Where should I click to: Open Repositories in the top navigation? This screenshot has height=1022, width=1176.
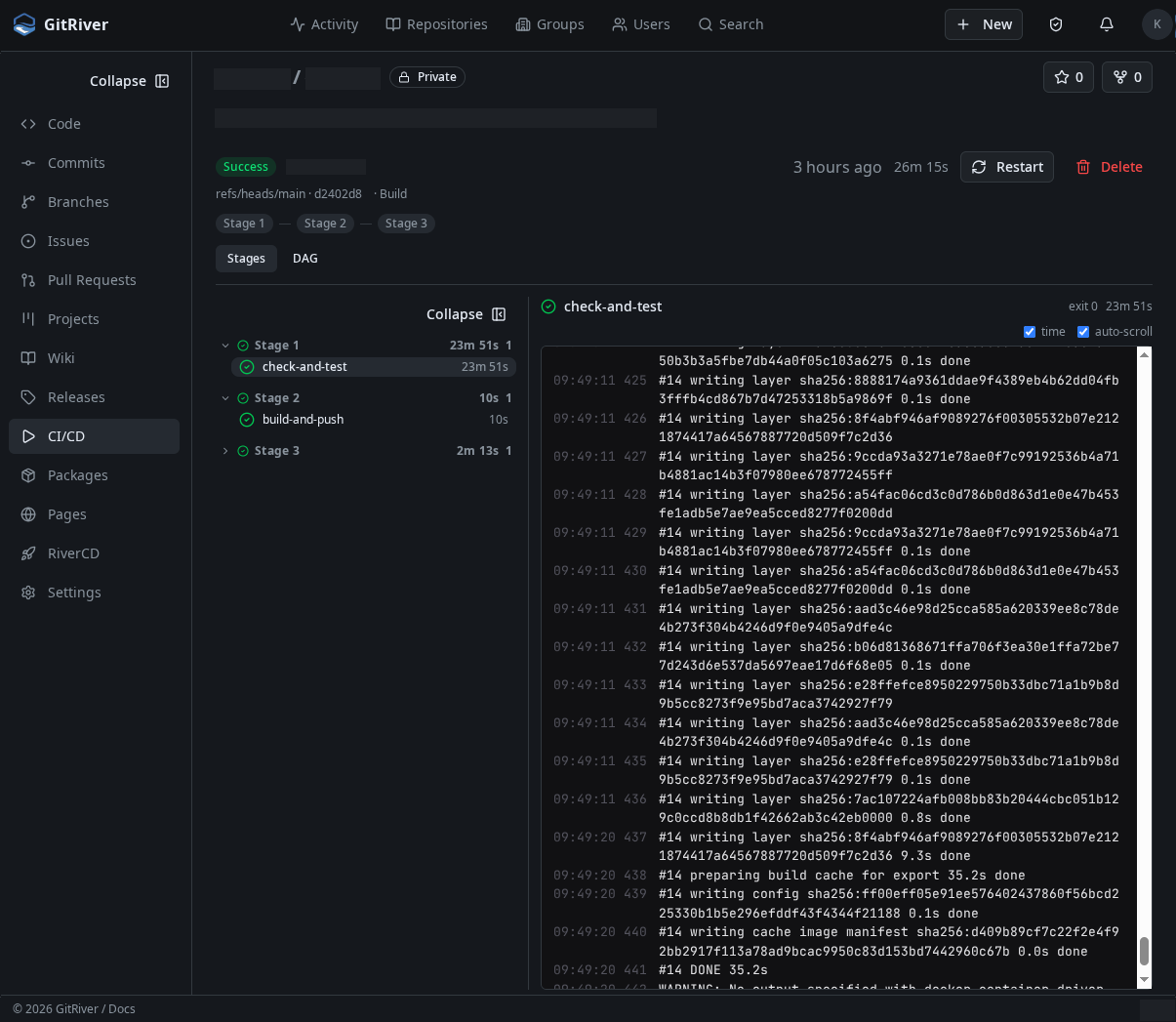pos(436,24)
